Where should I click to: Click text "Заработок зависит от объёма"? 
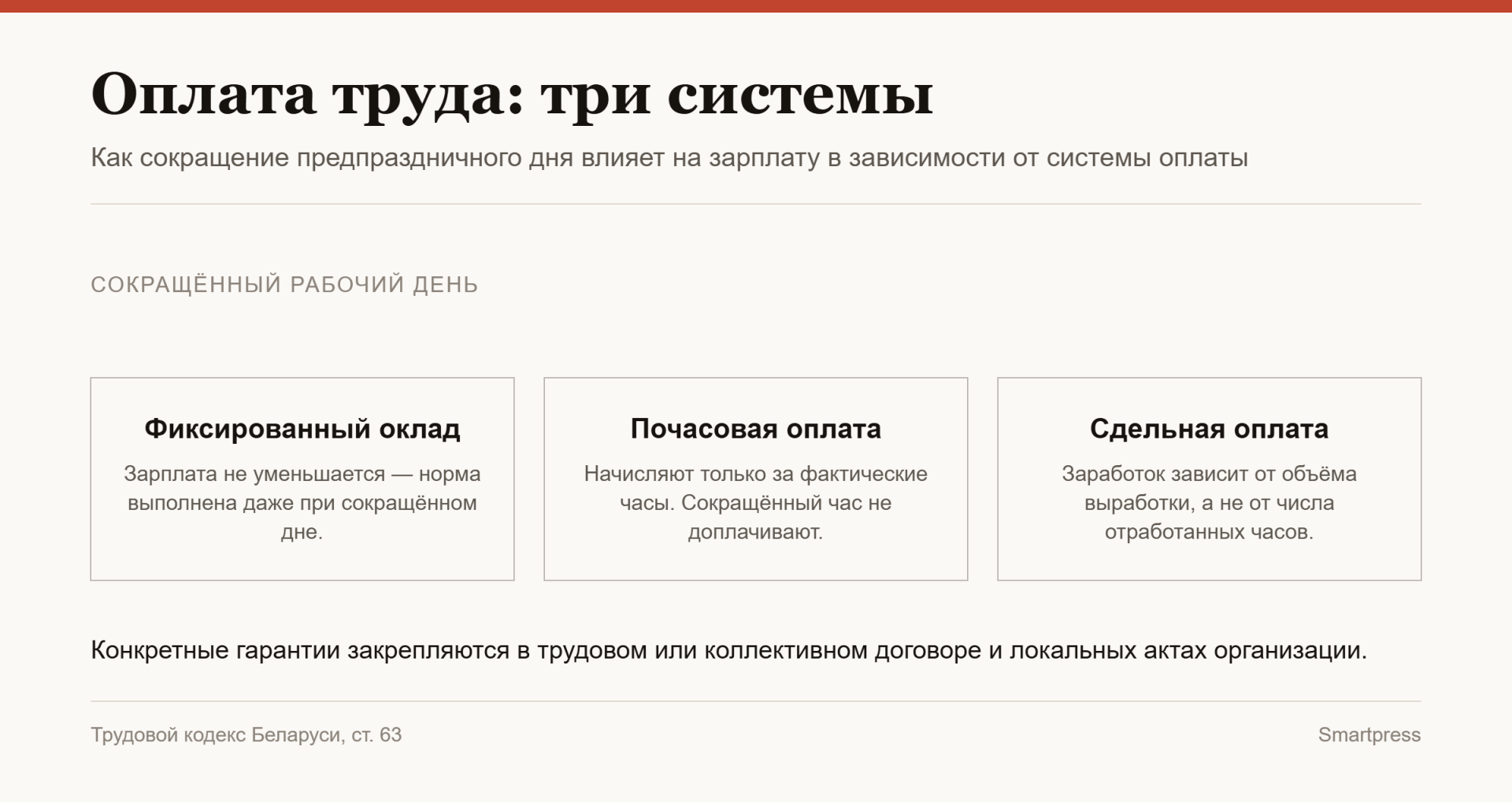tap(1210, 474)
